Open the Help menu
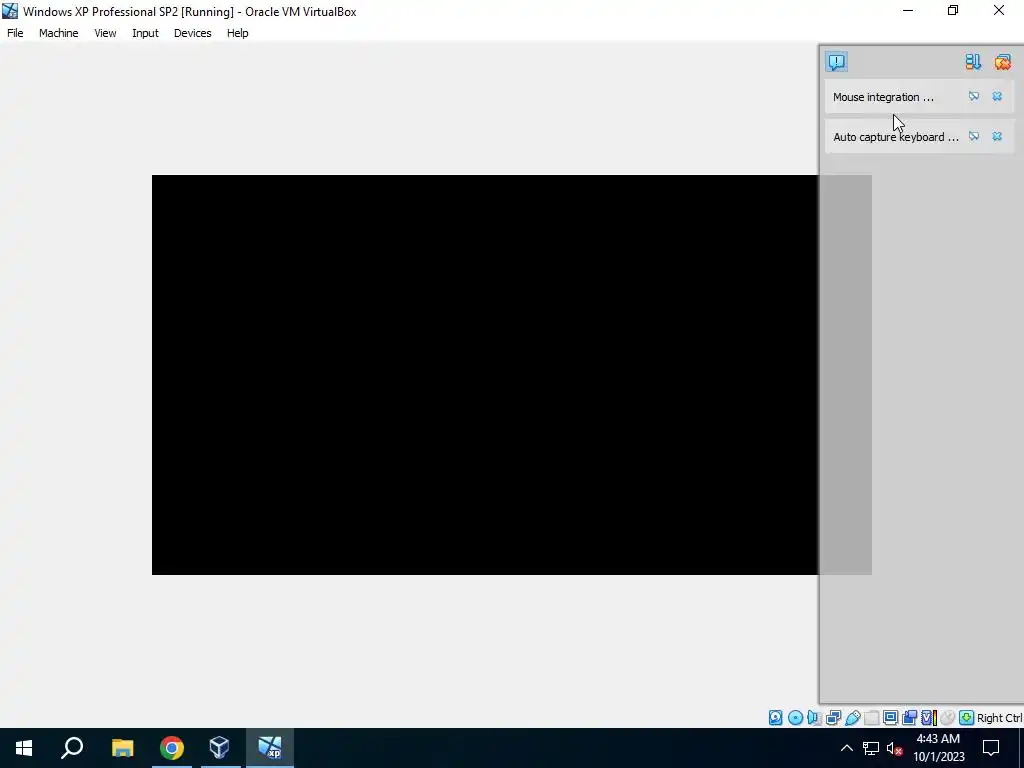 coord(238,33)
